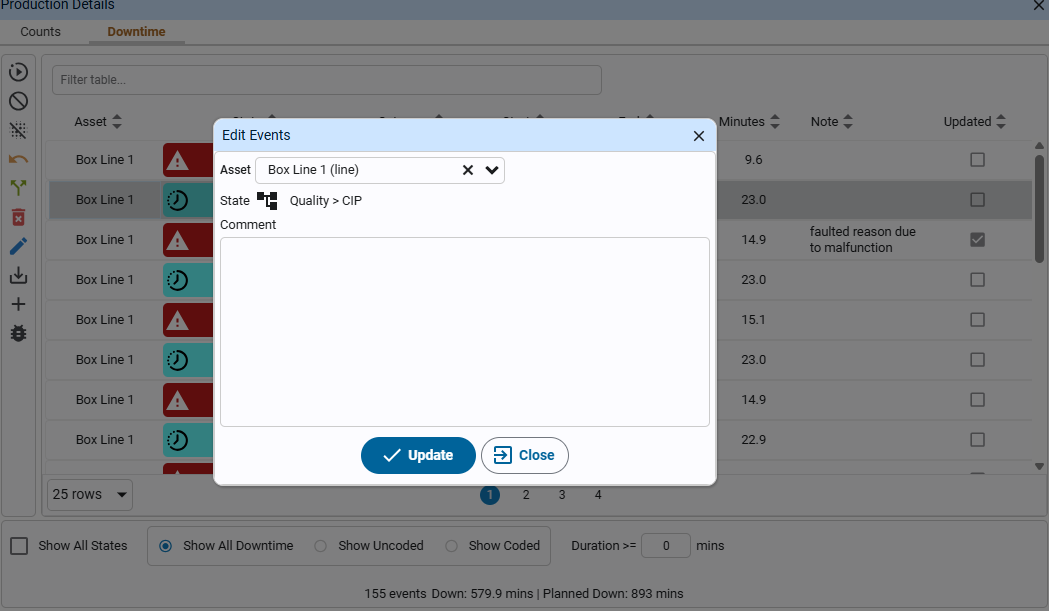Click the Update button
The height and width of the screenshot is (611, 1049).
coord(418,456)
